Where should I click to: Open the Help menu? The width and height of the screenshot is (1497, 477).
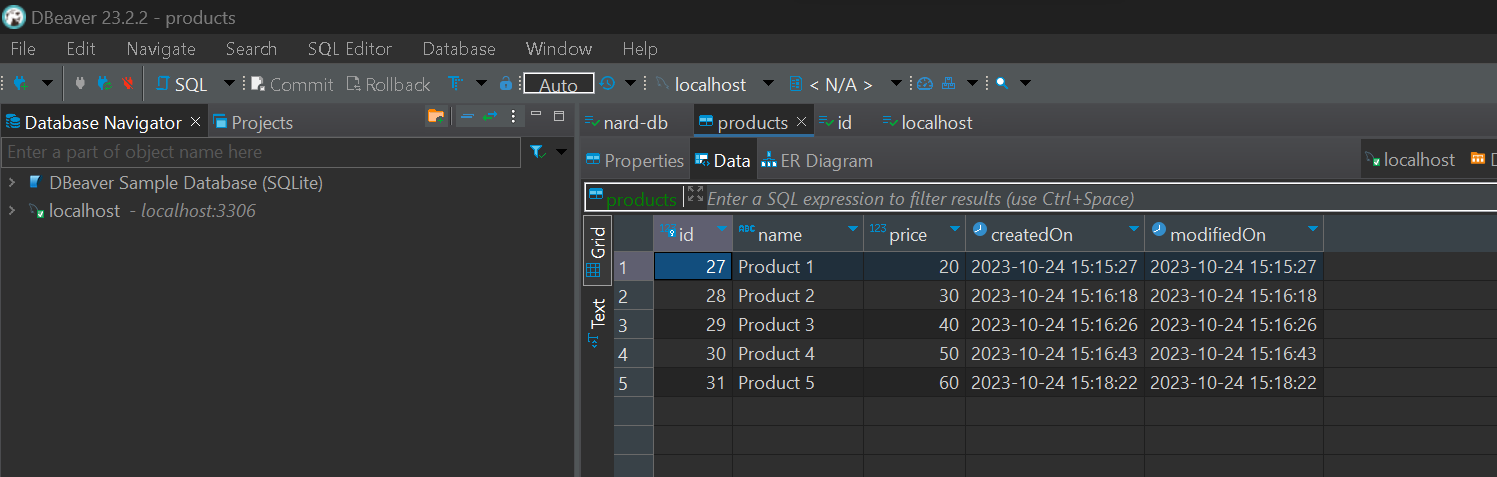[640, 48]
